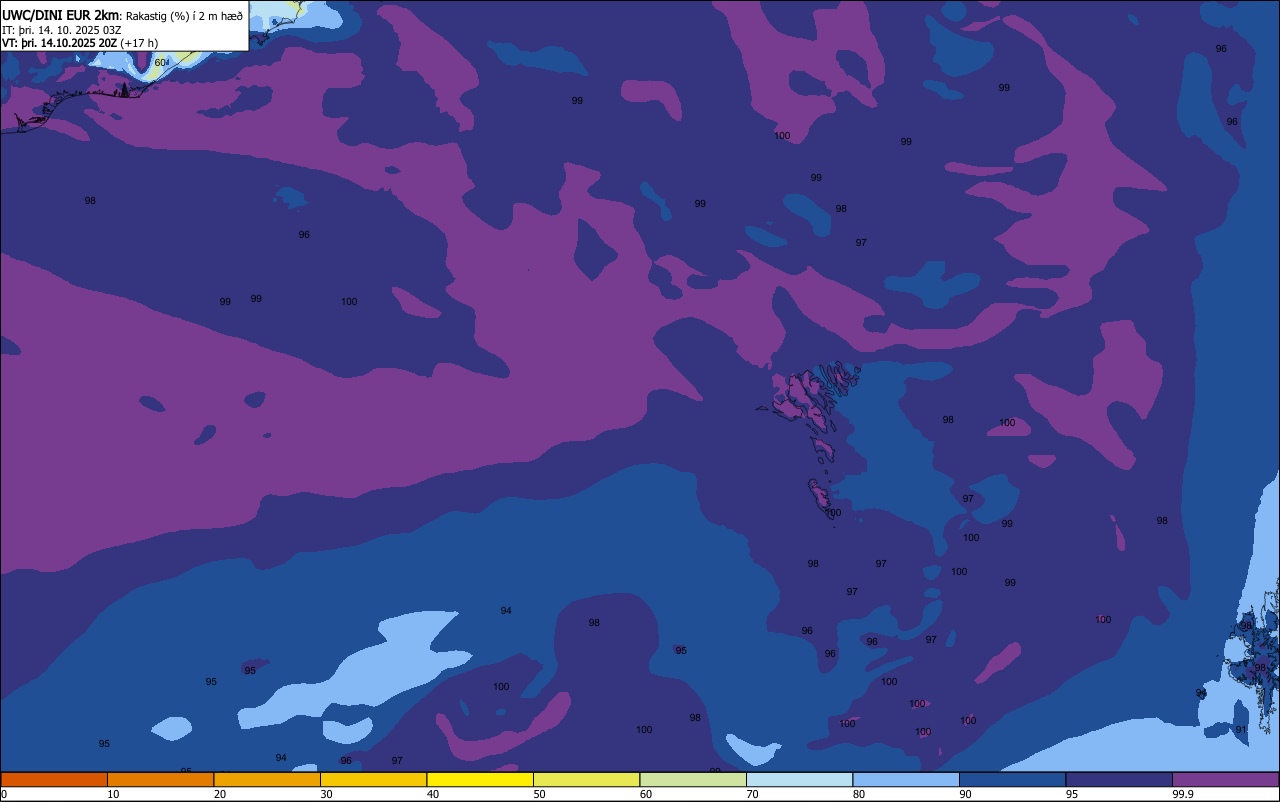Click the legend scale label '70'
This screenshot has height=802, width=1280.
coord(752,794)
